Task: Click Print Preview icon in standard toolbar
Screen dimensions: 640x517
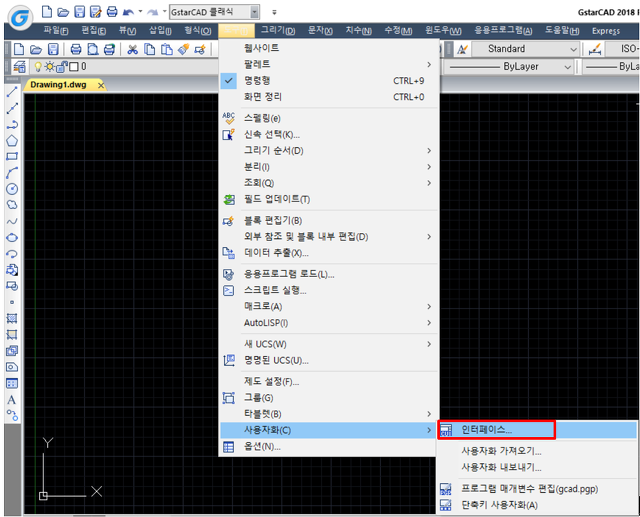Action: click(x=93, y=49)
